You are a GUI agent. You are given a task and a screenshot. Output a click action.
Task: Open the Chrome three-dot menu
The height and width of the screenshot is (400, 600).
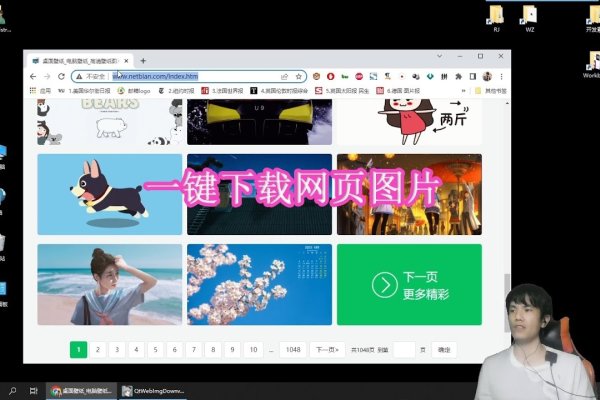tap(501, 77)
